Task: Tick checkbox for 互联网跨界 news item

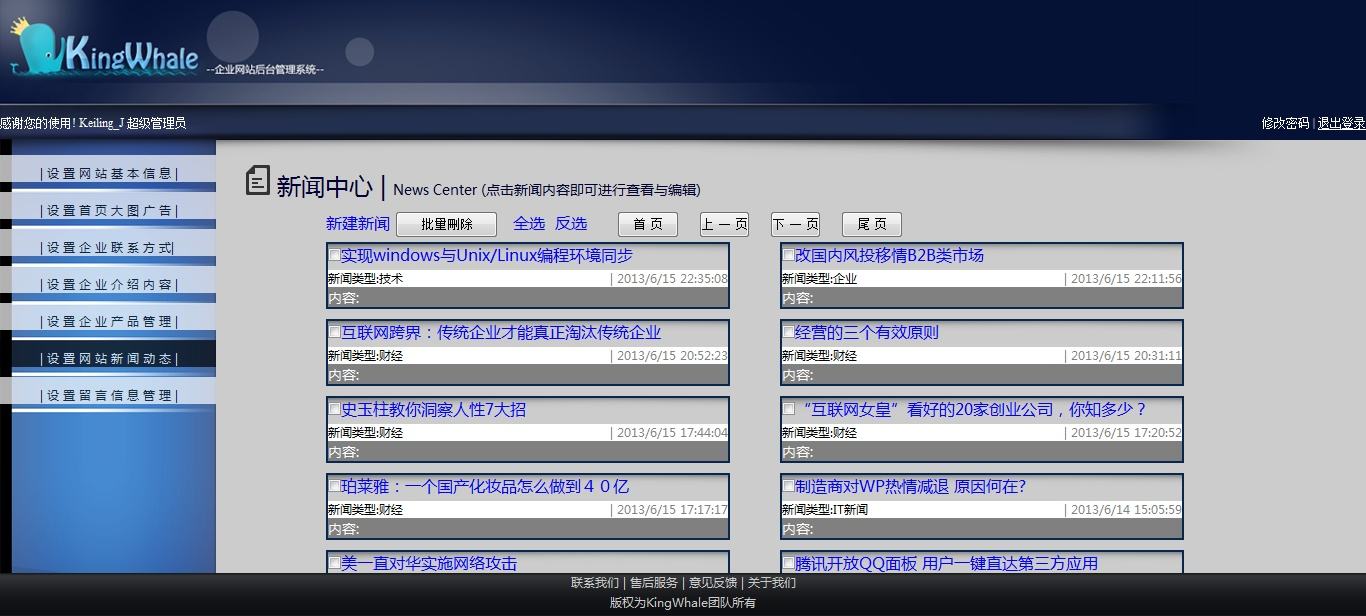Action: pos(334,332)
